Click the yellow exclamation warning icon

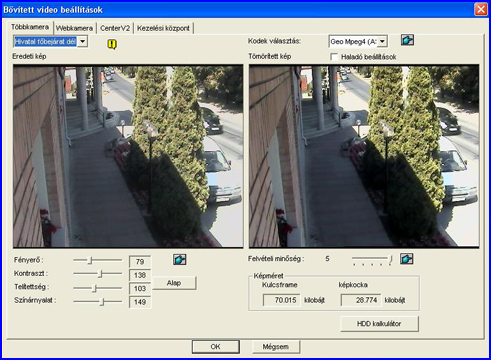112,44
